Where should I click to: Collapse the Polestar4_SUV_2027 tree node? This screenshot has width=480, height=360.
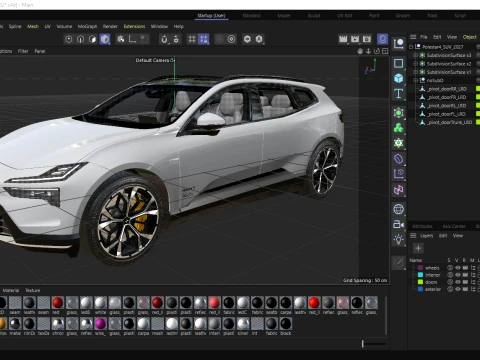pyautogui.click(x=411, y=47)
